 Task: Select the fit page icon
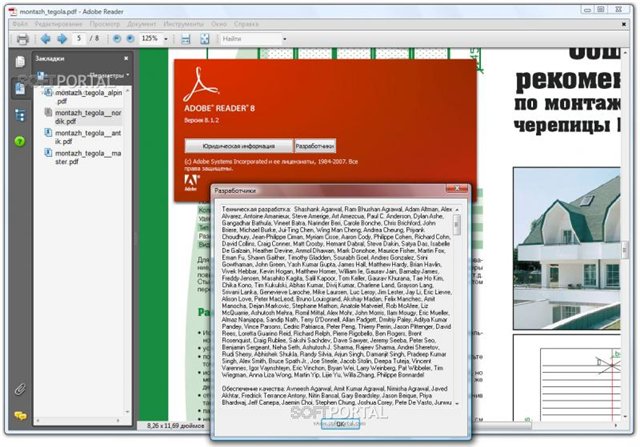coord(204,39)
